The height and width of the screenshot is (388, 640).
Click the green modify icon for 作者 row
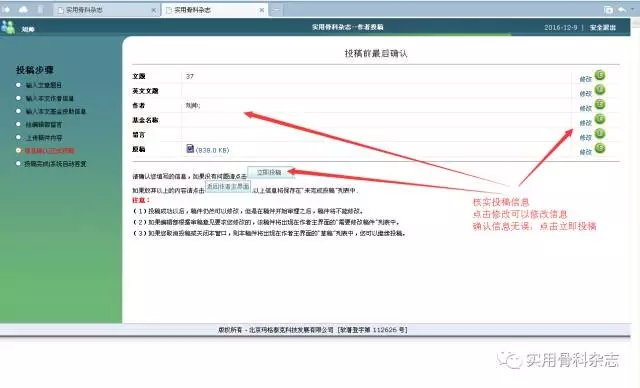pos(600,104)
